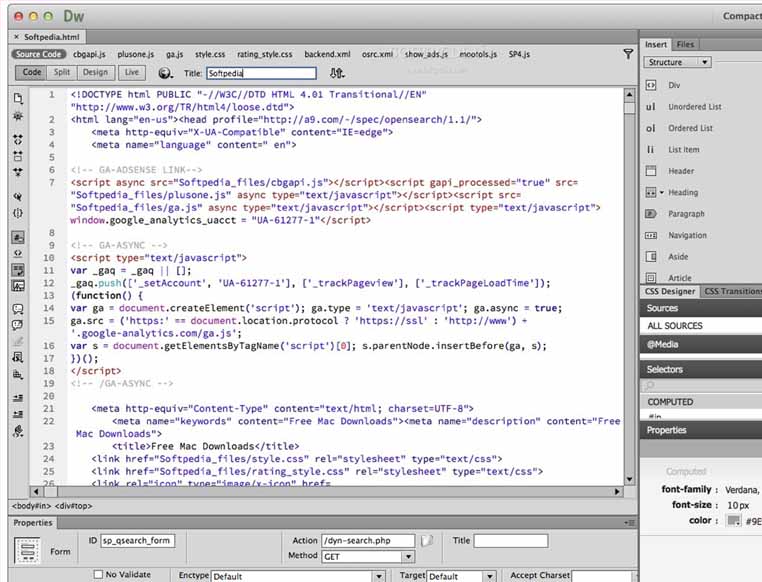
Task: Switch to Design view
Action: coord(95,72)
